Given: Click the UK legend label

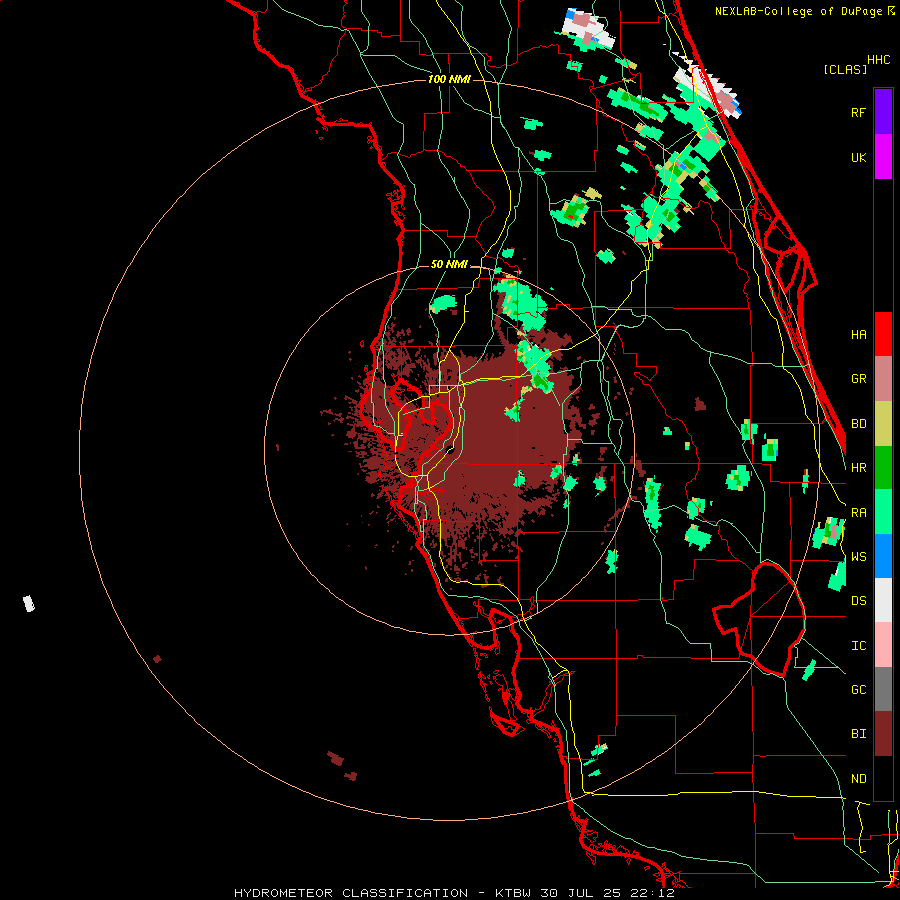Looking at the screenshot, I should tap(859, 157).
